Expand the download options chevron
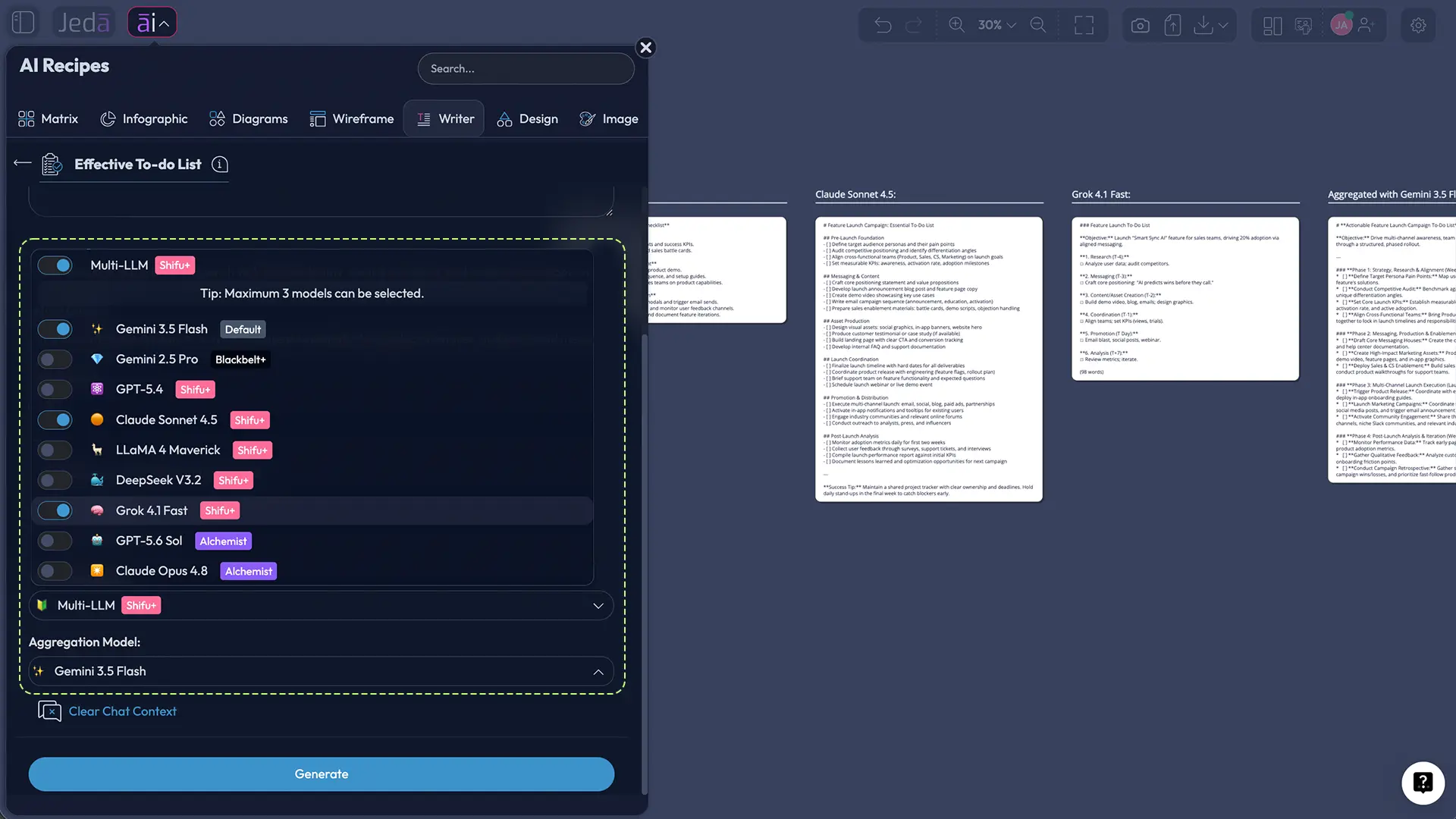Screen dimensions: 1456x819 click(x=1223, y=25)
